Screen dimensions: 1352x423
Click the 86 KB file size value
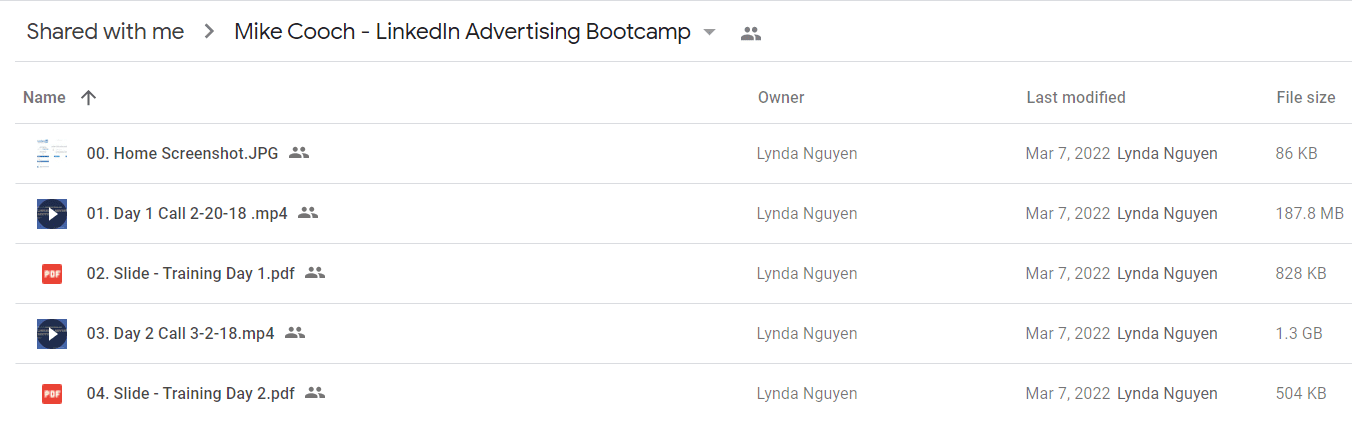point(1297,153)
